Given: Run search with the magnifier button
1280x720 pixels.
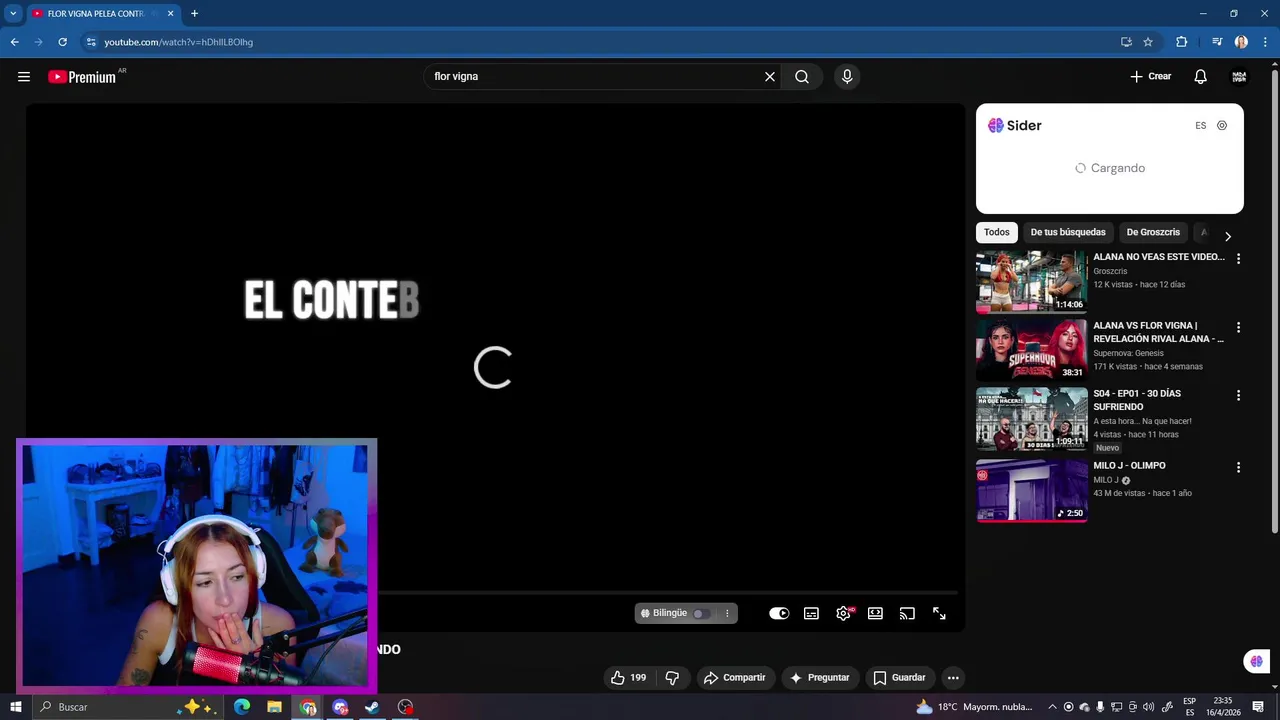Looking at the screenshot, I should click(802, 77).
